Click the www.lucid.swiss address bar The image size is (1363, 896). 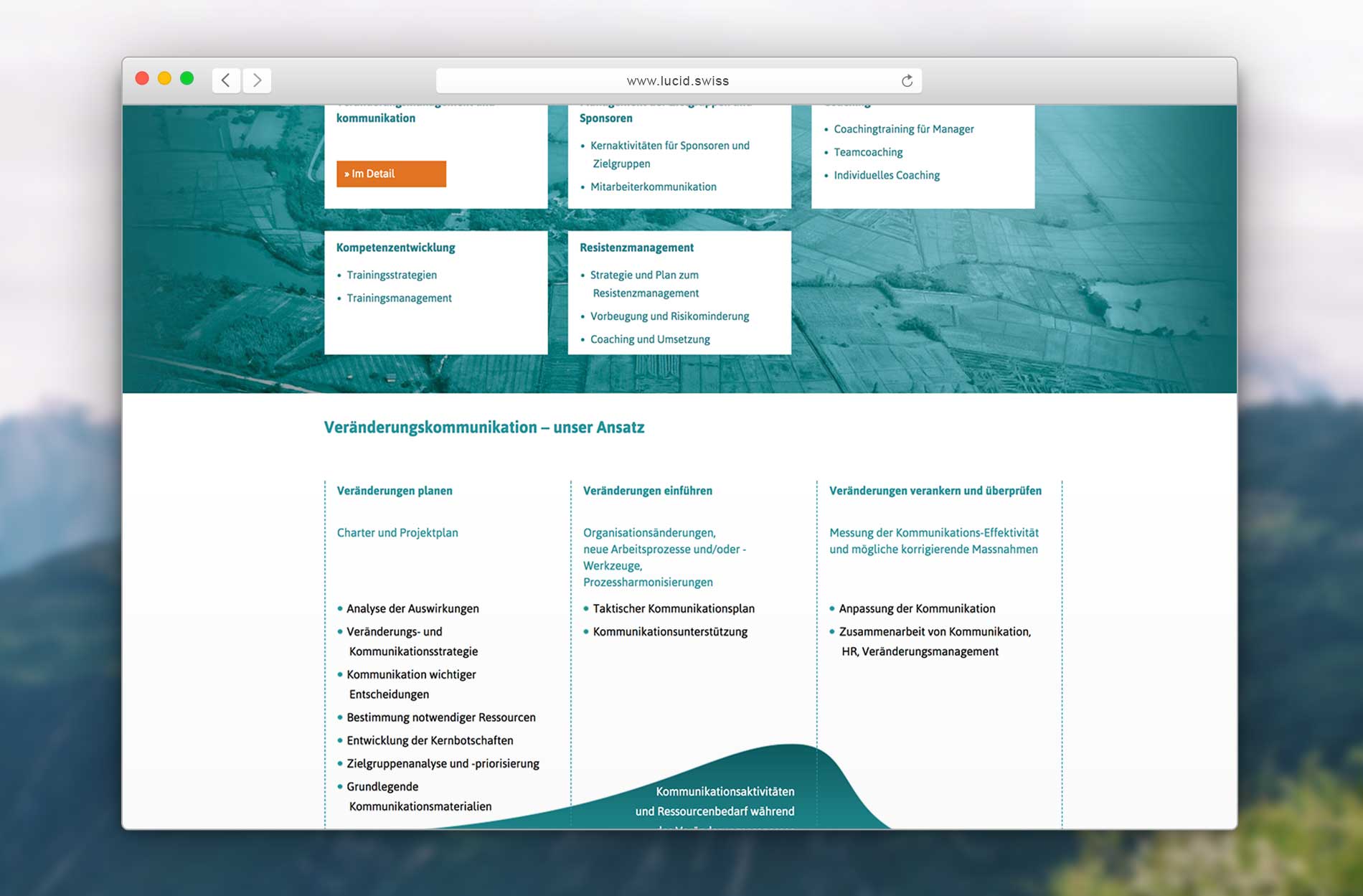point(677,80)
